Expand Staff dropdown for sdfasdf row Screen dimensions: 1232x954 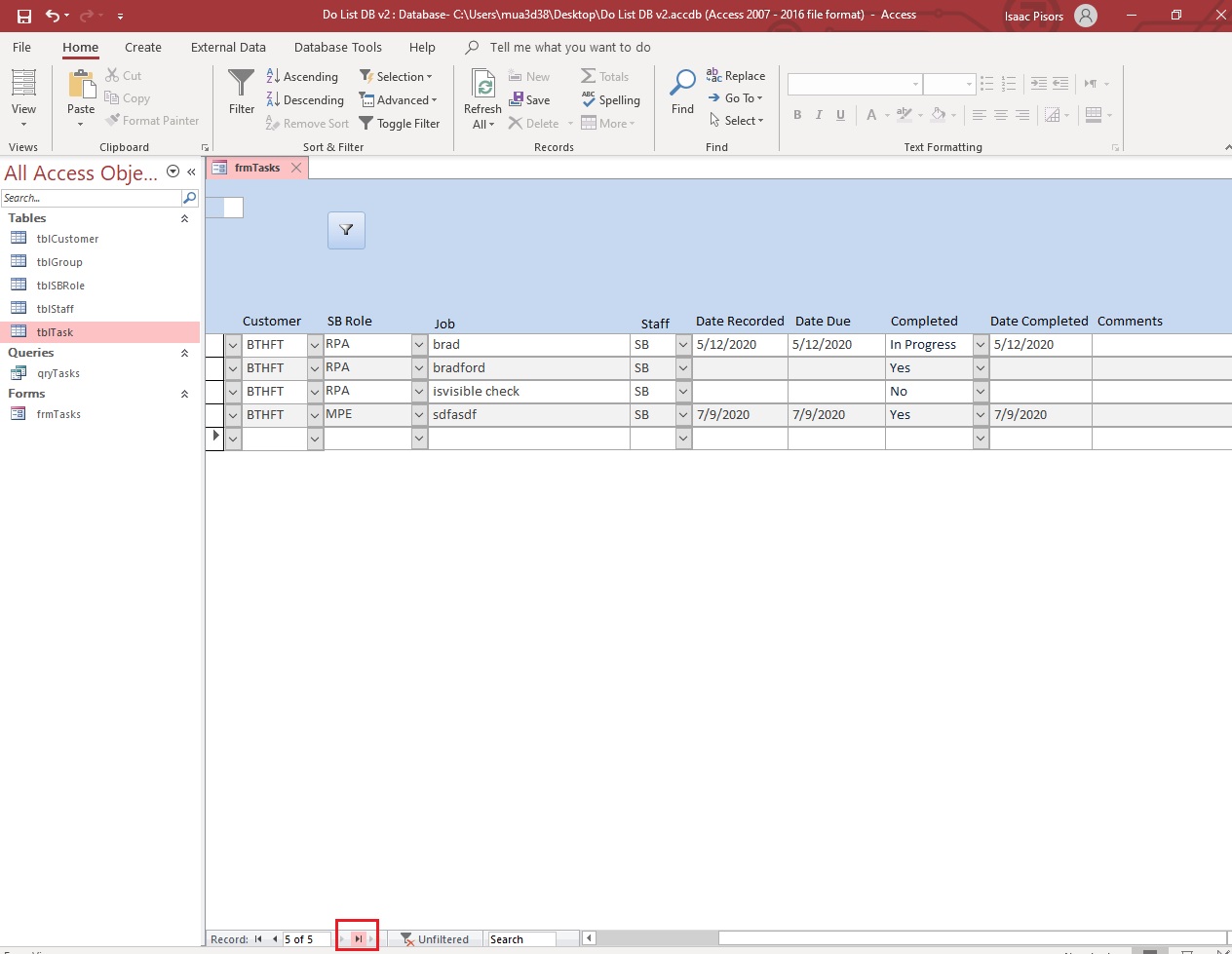pos(683,415)
